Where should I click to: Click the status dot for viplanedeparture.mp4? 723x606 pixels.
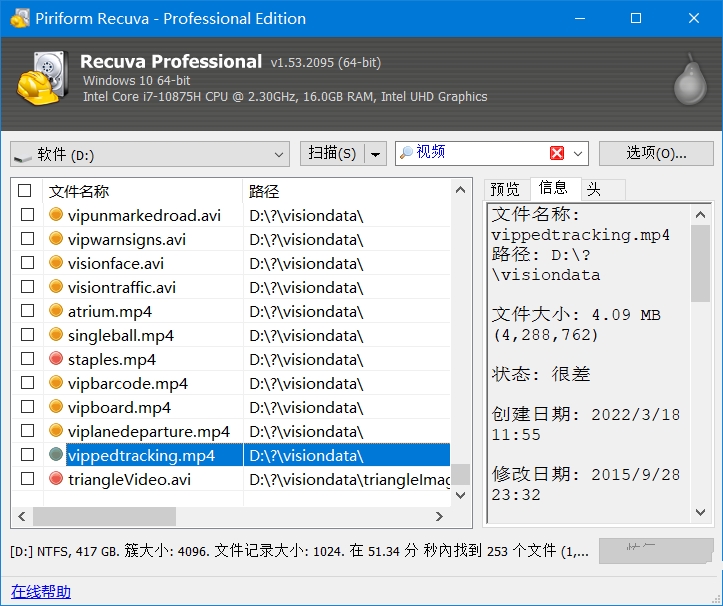point(56,430)
